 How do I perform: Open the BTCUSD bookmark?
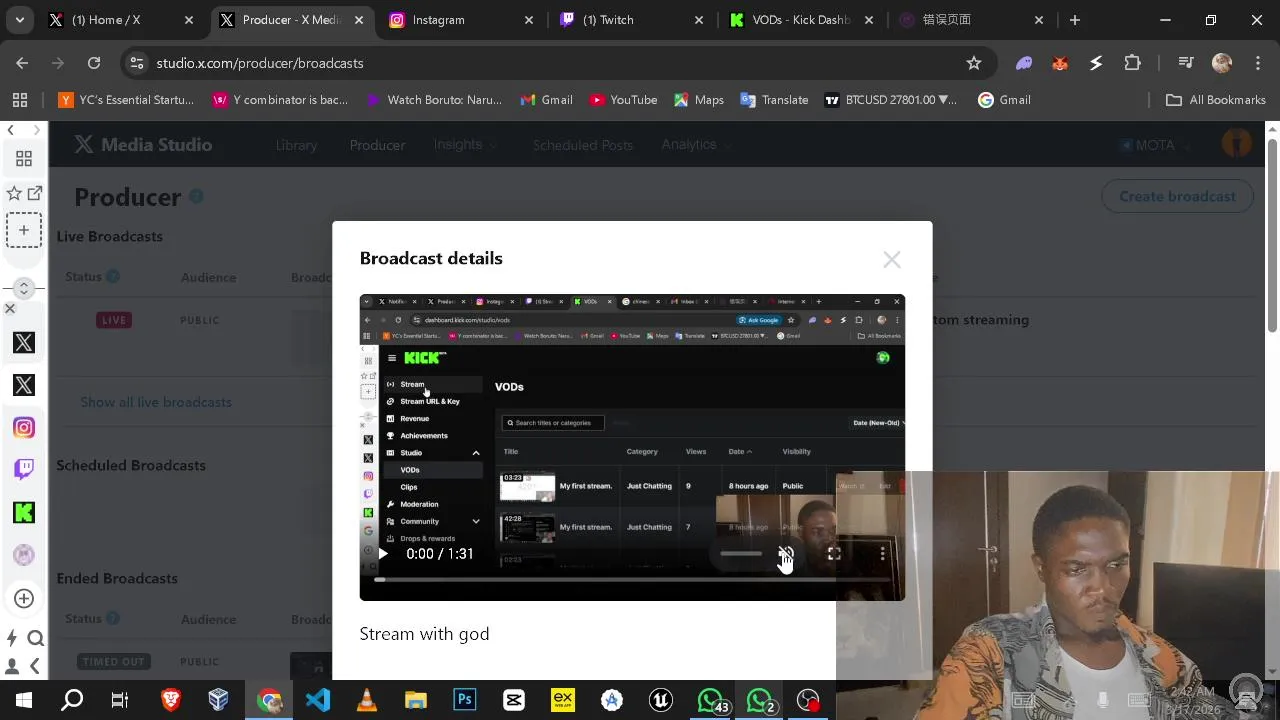point(890,100)
